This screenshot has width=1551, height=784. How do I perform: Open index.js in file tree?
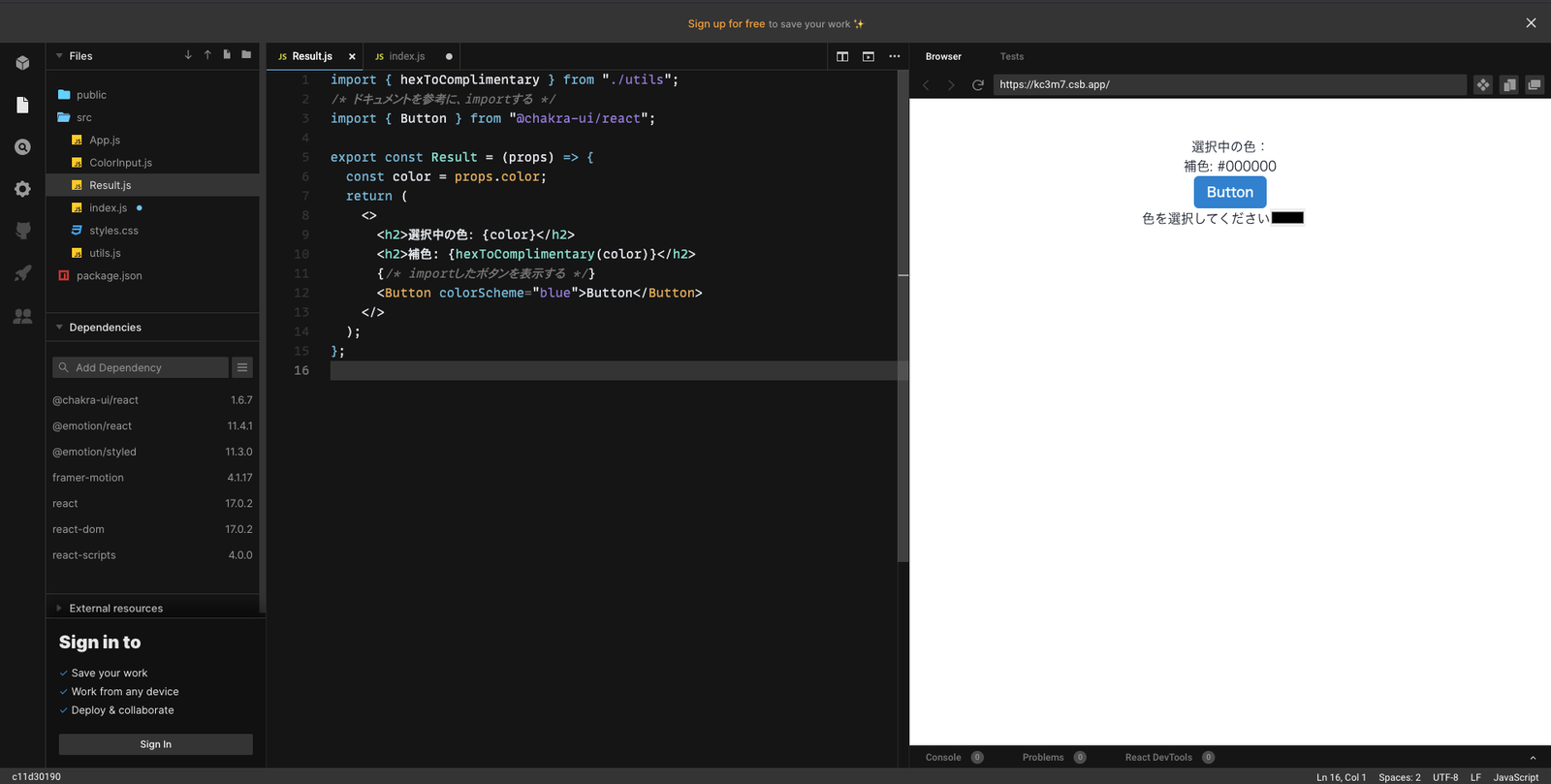109,208
